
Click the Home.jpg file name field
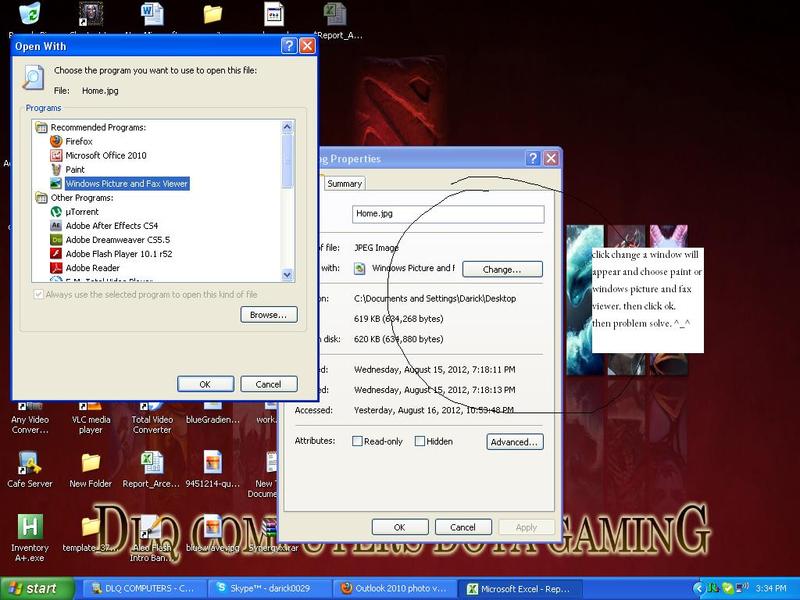[447, 214]
